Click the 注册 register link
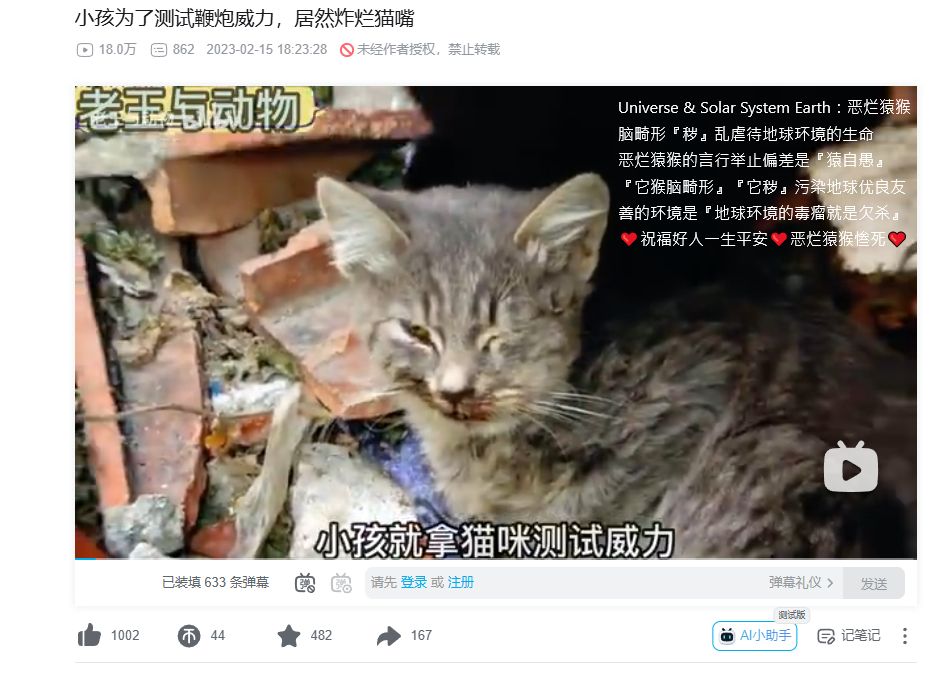This screenshot has width=940, height=676. click(460, 583)
